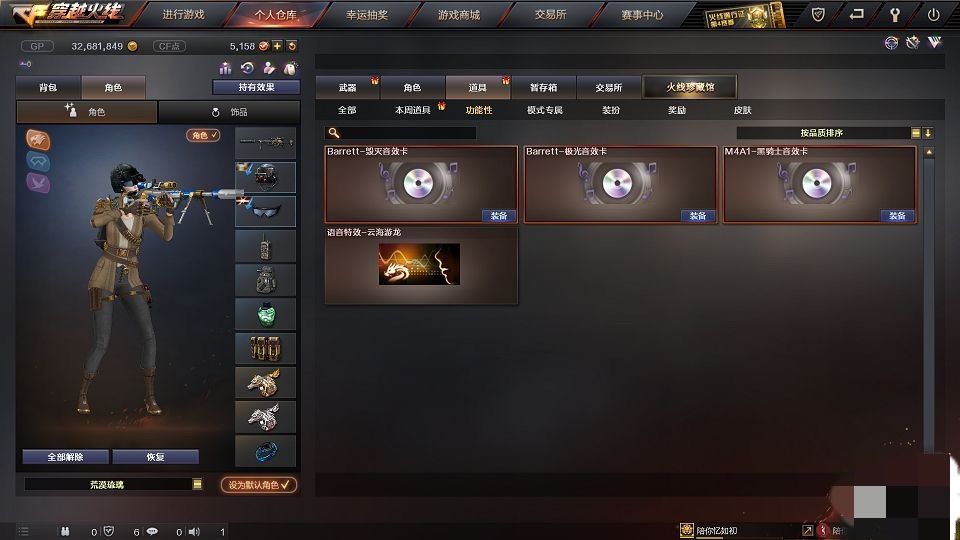This screenshot has width=960, height=540.
Task: Select the sunglasses equipment slot
Action: 266,211
